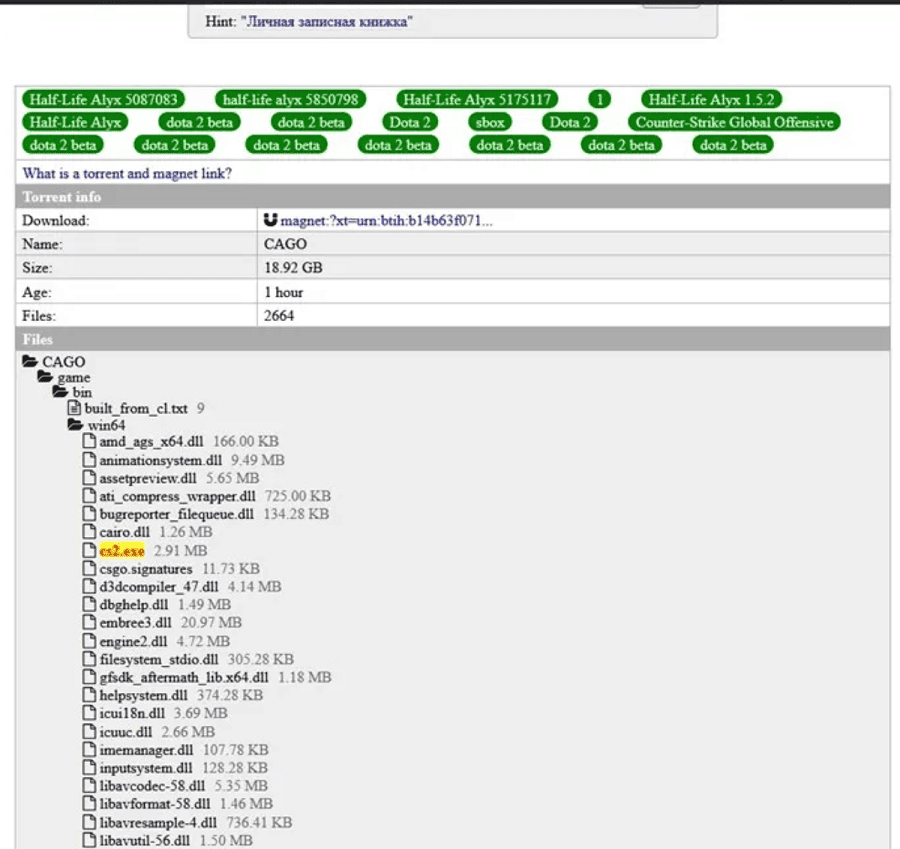The width and height of the screenshot is (900, 849).
Task: Click the file icon next to built_from_cl.txt
Action: (x=75, y=409)
